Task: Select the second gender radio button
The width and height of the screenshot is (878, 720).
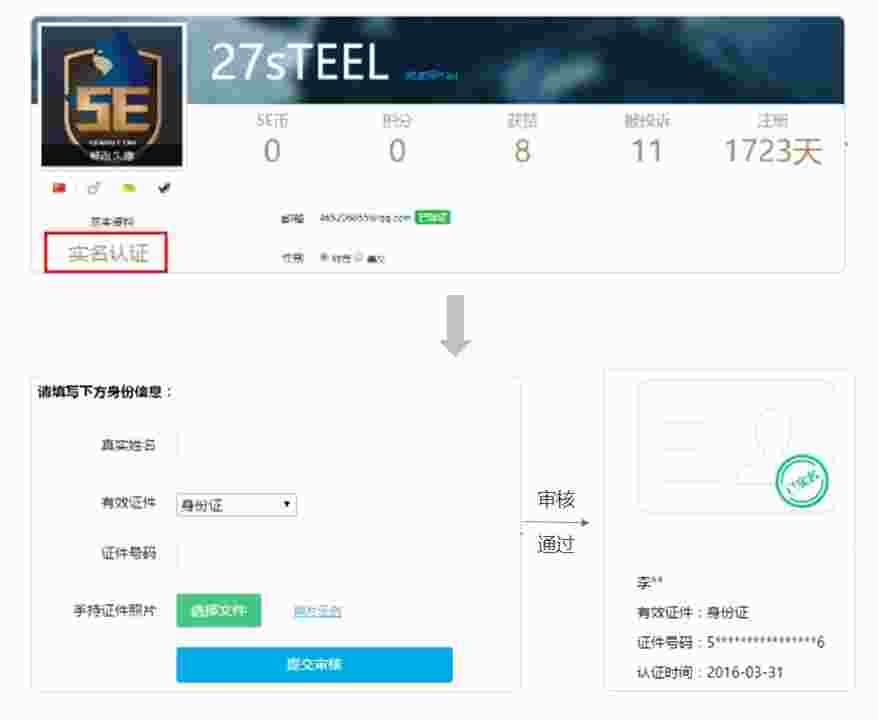Action: (x=359, y=258)
